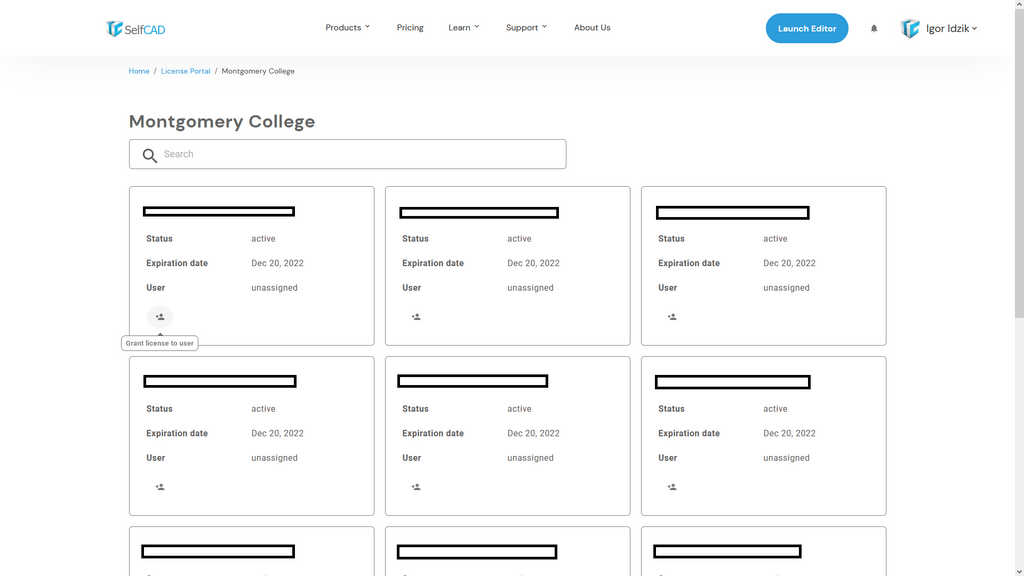Click the grant-license icon showing the tooltip
This screenshot has height=576, width=1024.
click(x=160, y=317)
